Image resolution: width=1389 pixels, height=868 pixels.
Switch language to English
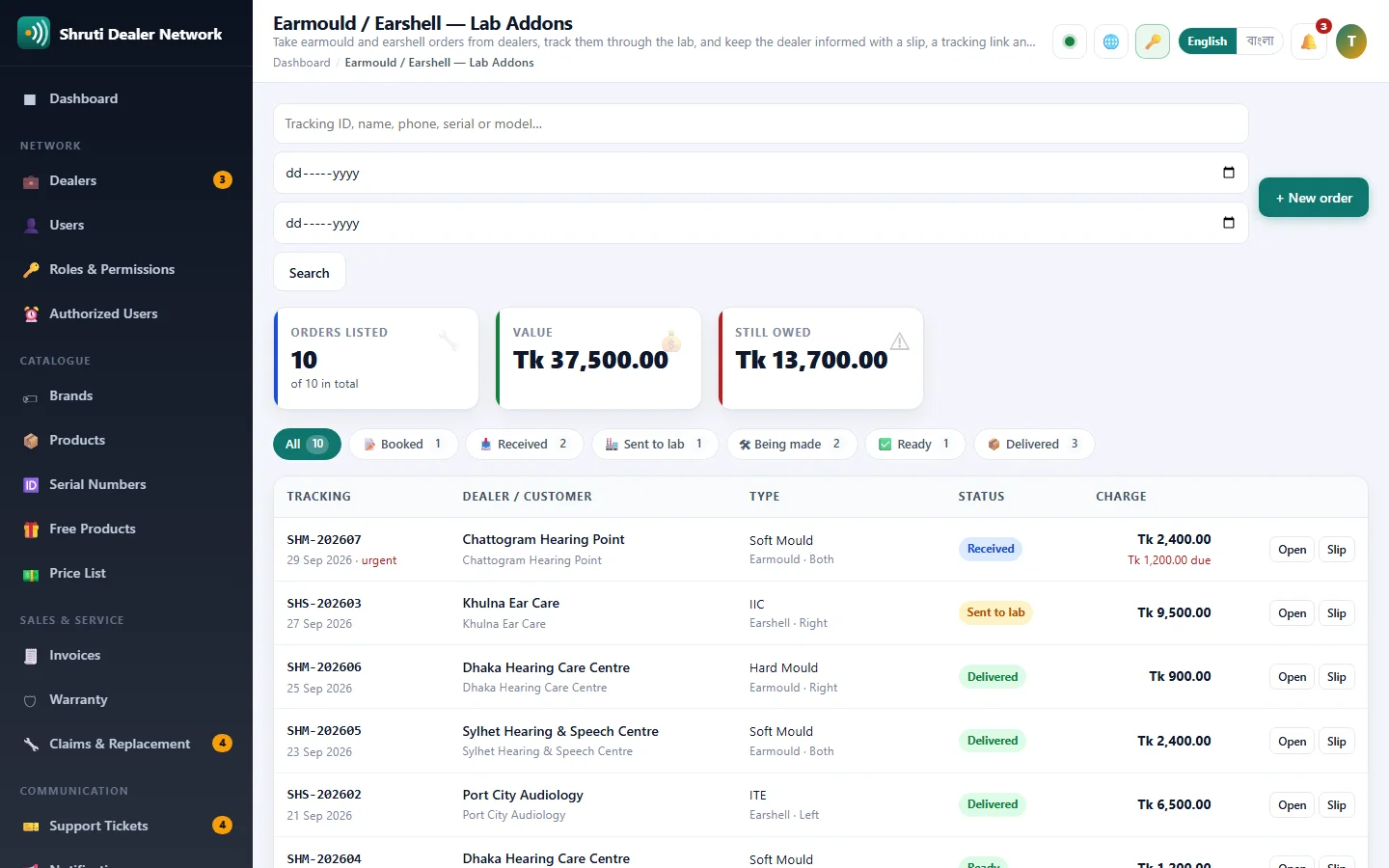1207,41
